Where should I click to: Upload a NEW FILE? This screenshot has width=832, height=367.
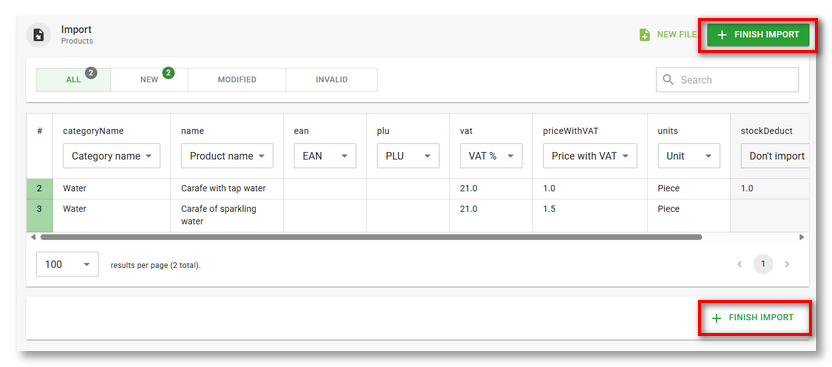[668, 35]
